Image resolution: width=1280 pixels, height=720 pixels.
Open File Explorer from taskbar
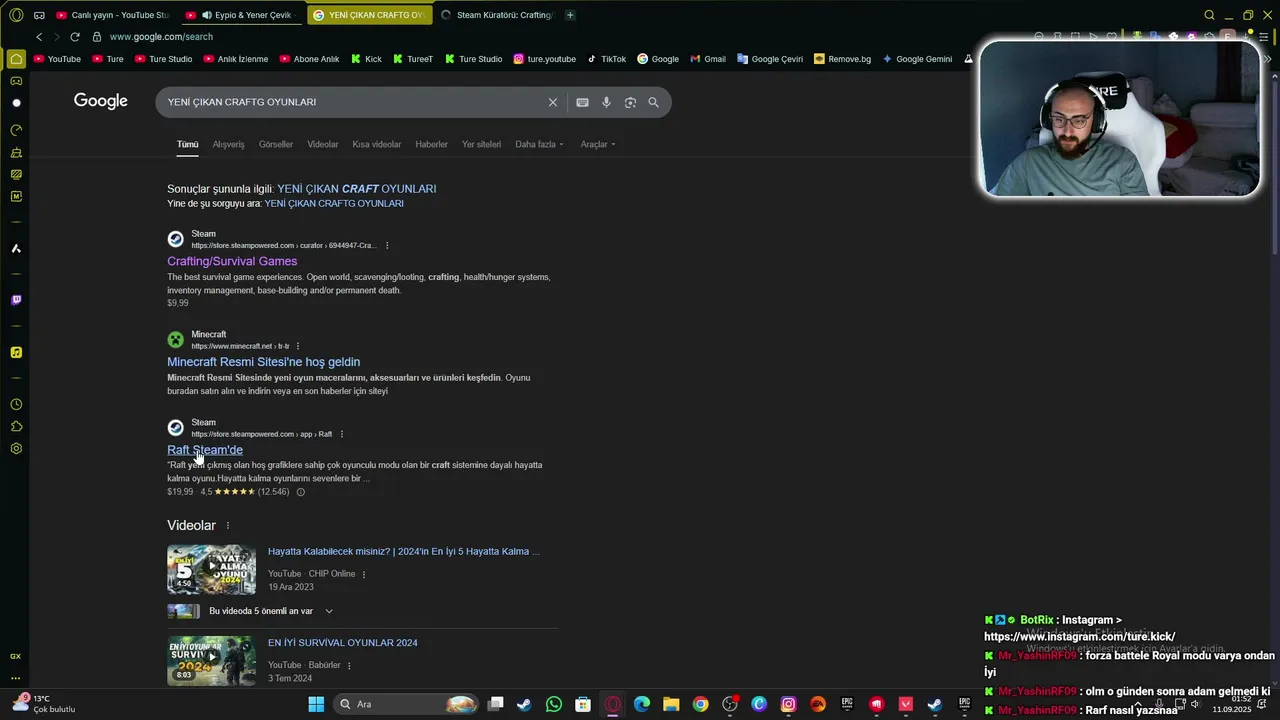pos(671,704)
